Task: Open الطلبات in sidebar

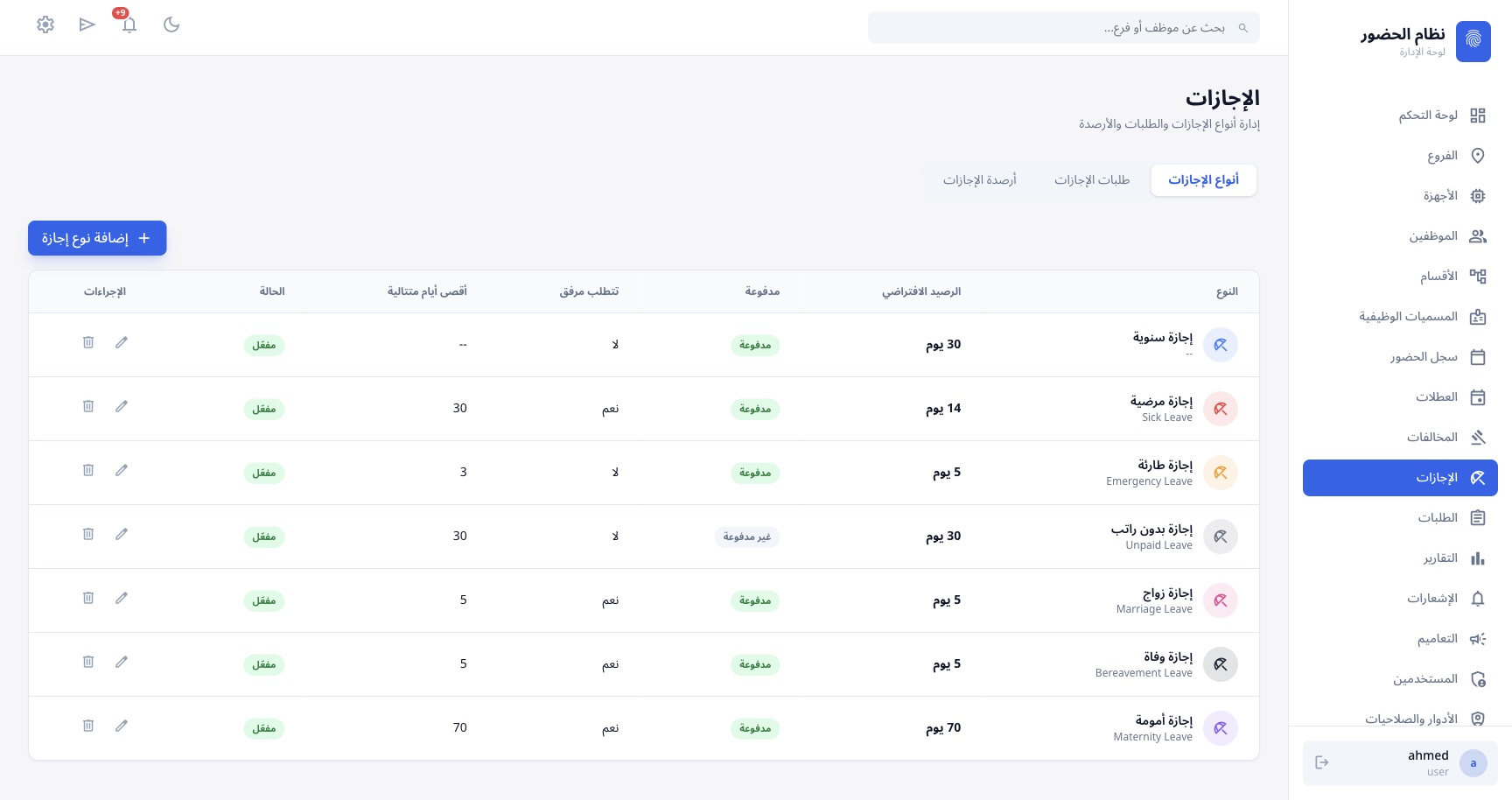Action: [1400, 518]
